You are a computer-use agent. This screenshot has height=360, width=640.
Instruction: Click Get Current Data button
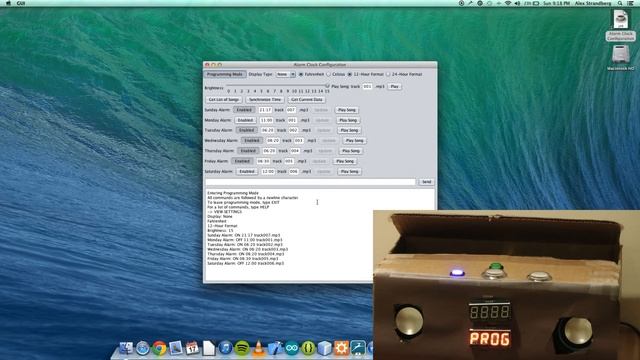point(307,100)
